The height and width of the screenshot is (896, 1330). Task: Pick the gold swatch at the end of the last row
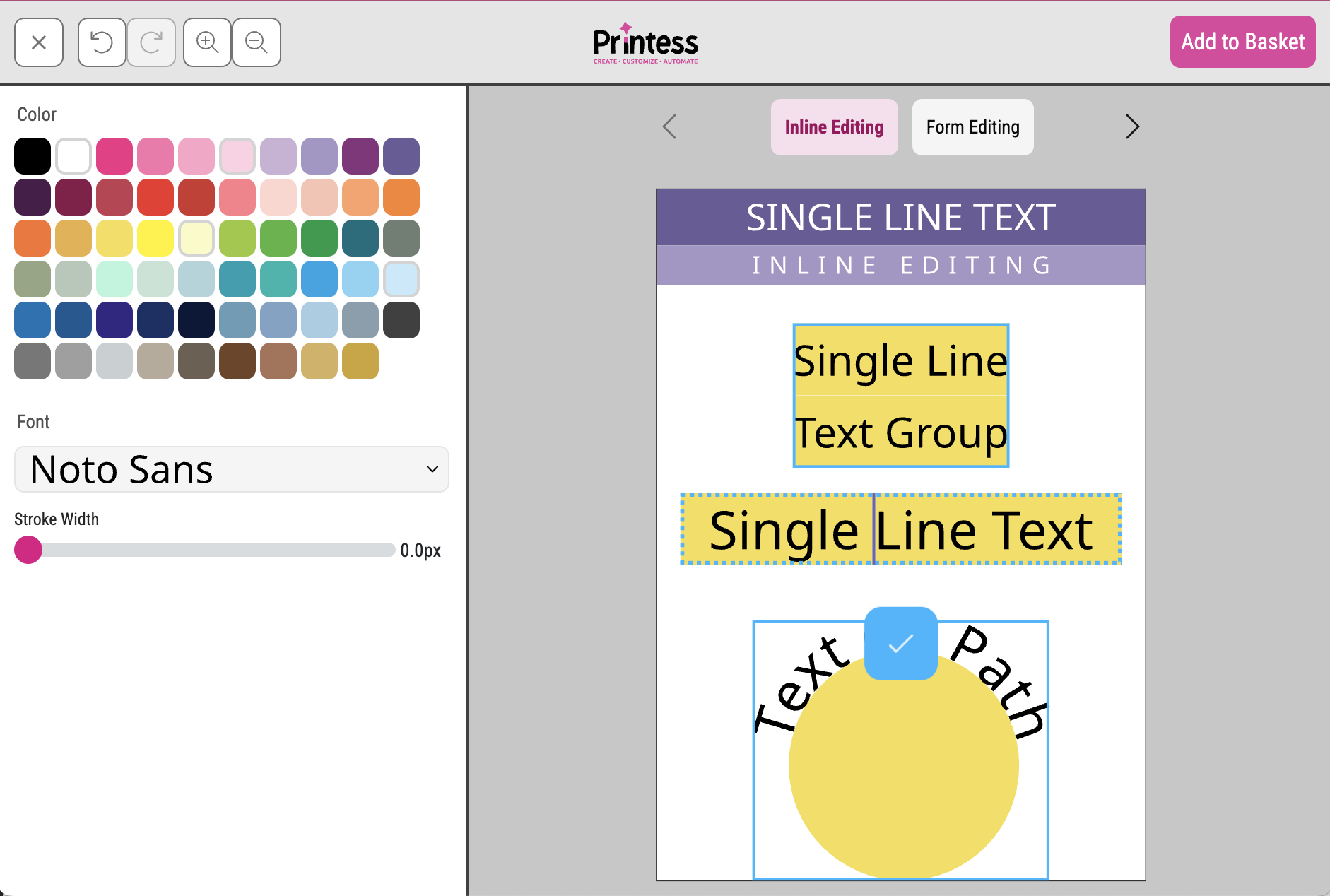pos(360,361)
